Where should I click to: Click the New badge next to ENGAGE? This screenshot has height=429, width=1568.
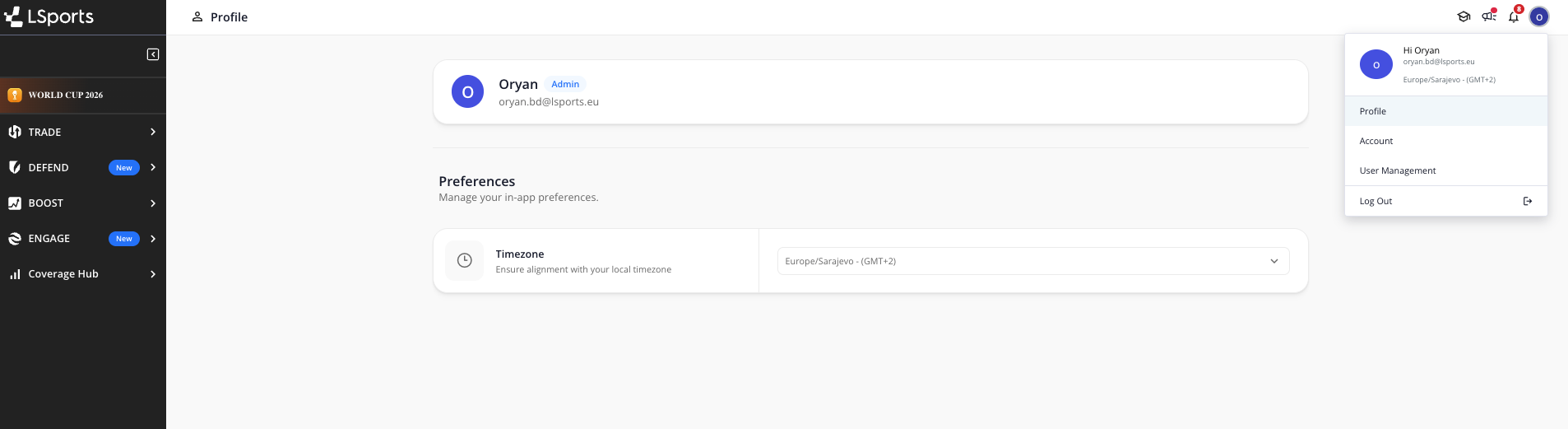point(124,239)
